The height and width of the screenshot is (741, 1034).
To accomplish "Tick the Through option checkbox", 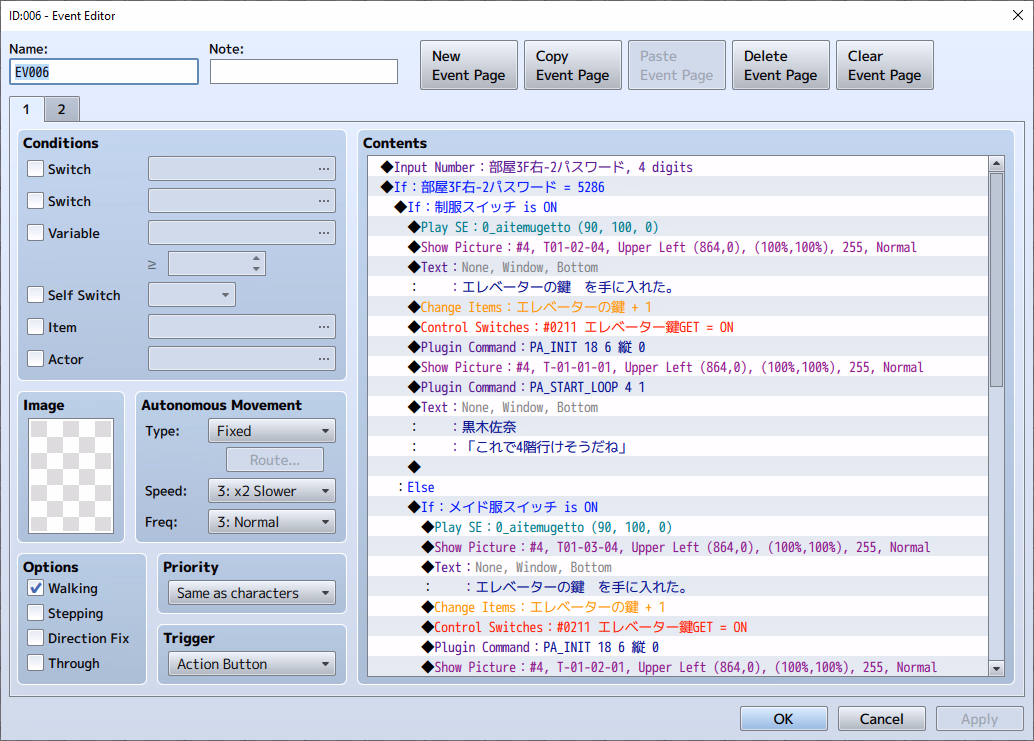I will pyautogui.click(x=36, y=663).
